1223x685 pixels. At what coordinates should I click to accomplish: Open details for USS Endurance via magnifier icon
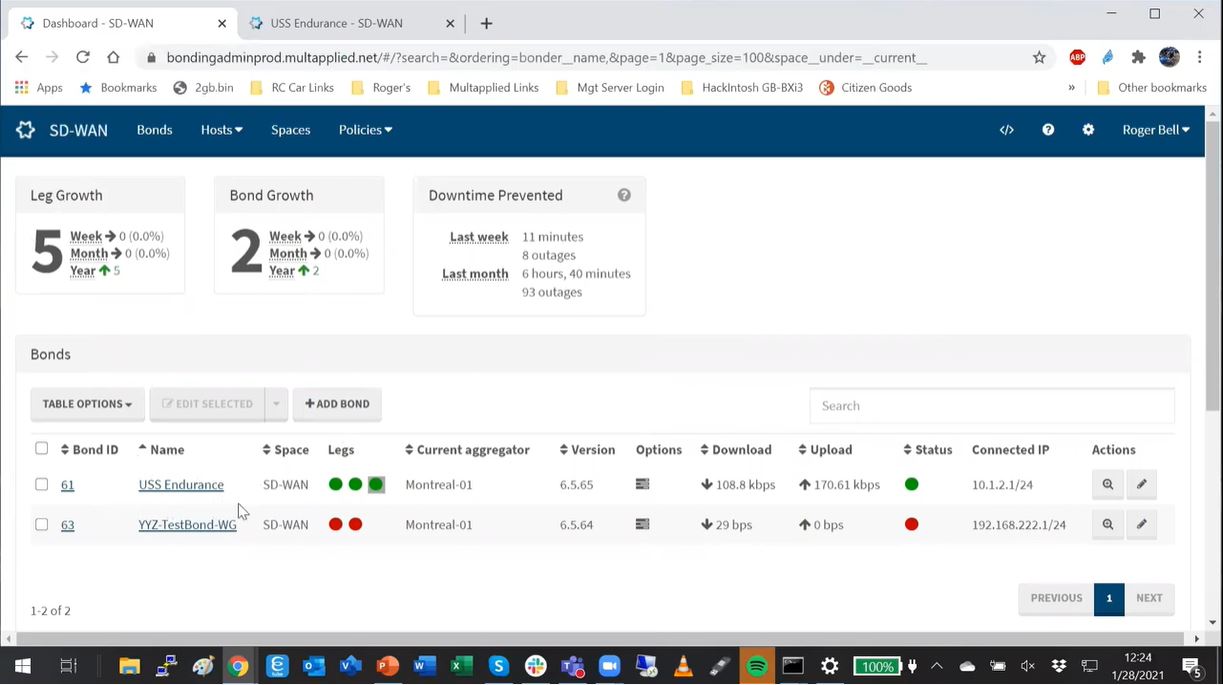coord(1107,484)
